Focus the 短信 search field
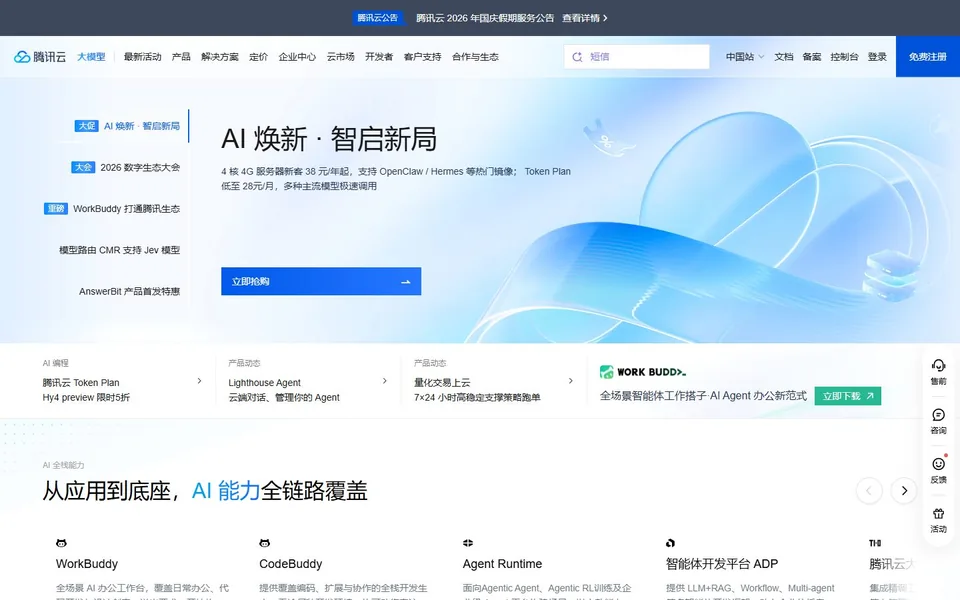Image resolution: width=960 pixels, height=600 pixels. pos(637,57)
